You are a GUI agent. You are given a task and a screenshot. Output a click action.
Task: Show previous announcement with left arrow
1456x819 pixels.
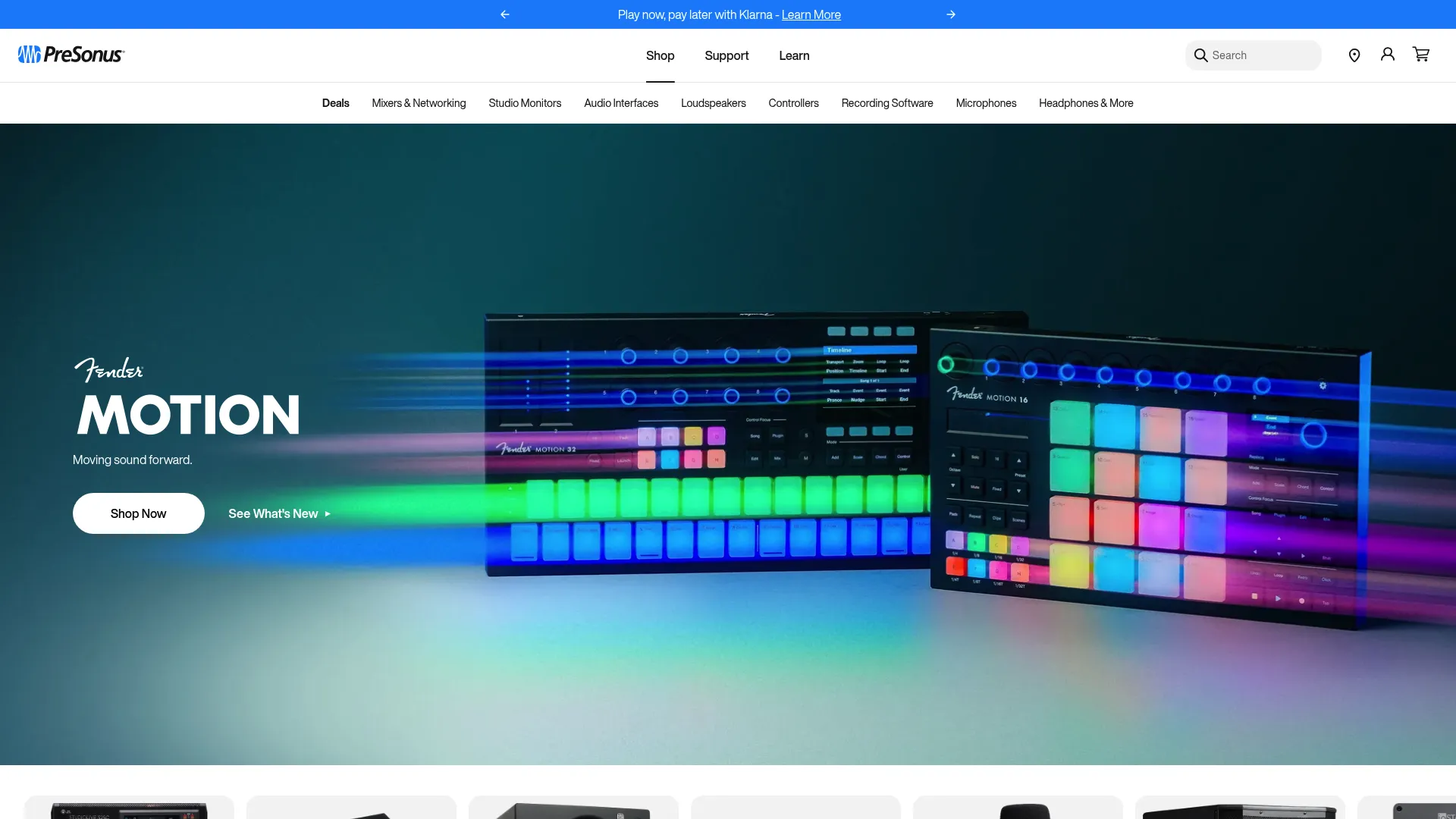(505, 14)
